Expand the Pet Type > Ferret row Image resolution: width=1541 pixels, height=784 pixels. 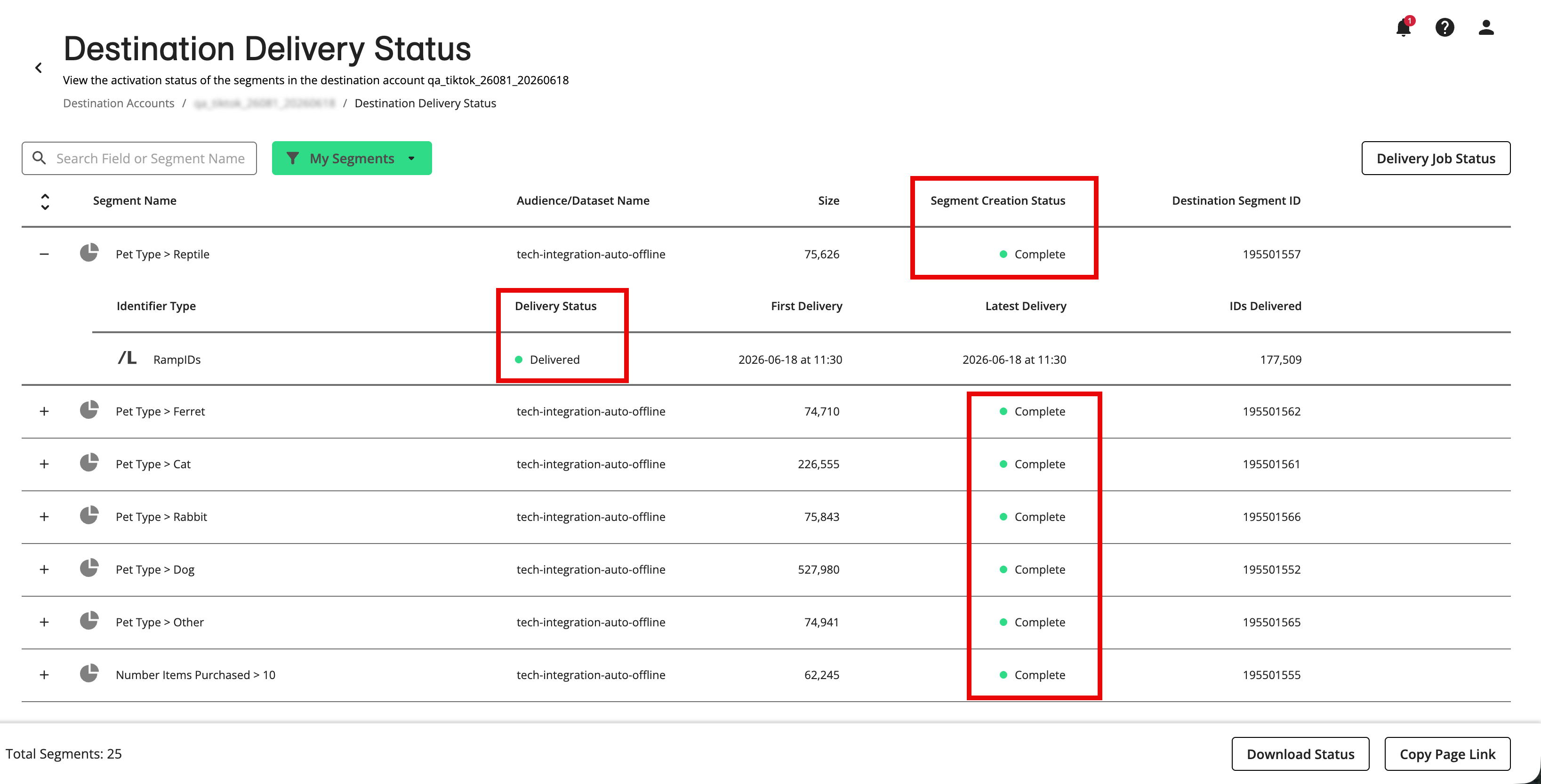[44, 411]
